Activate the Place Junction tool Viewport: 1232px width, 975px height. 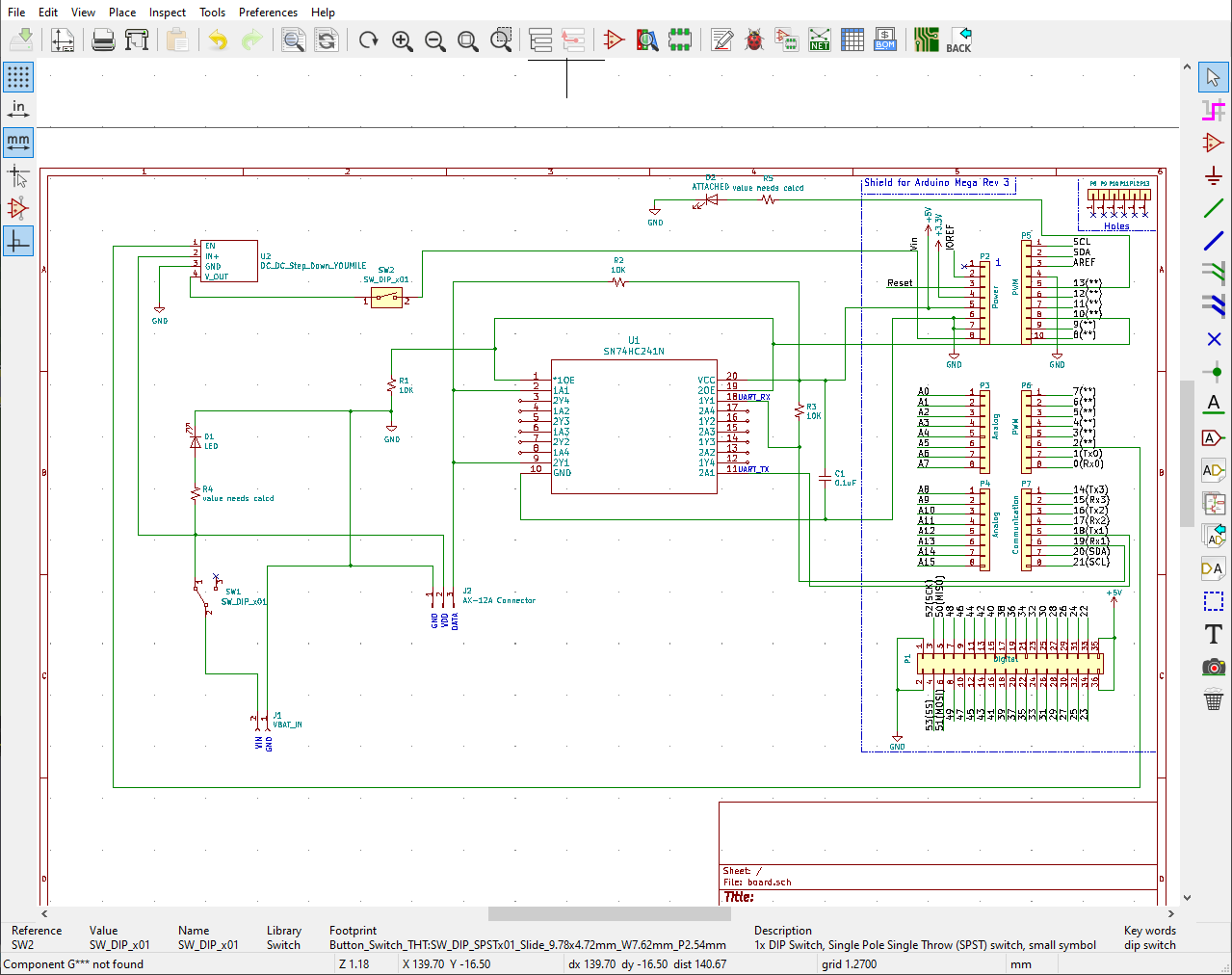coord(1214,372)
